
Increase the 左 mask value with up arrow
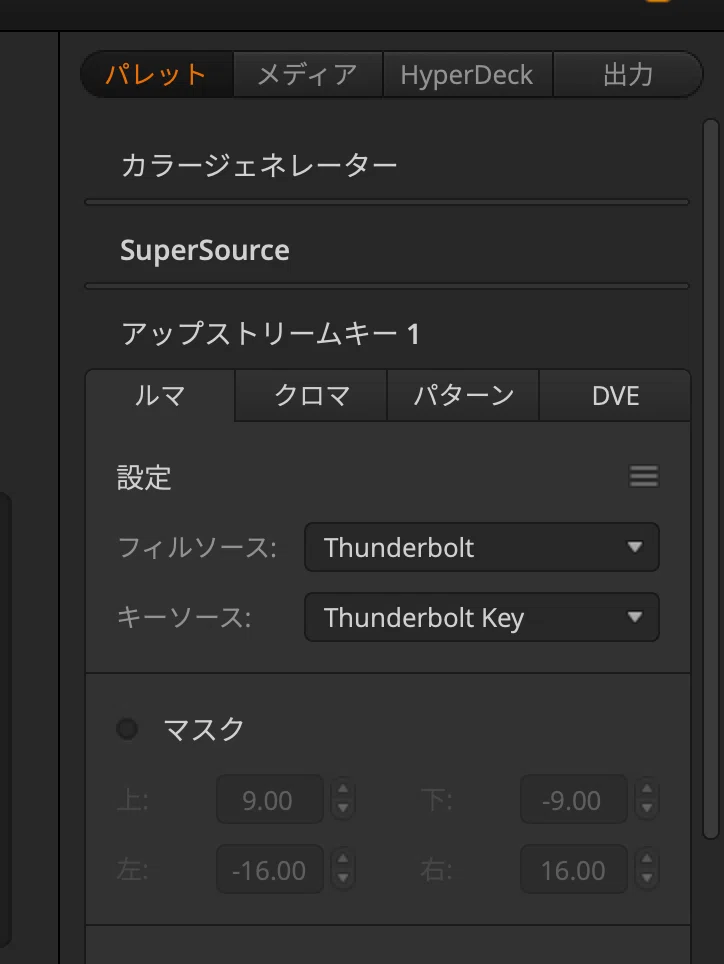tap(343, 858)
